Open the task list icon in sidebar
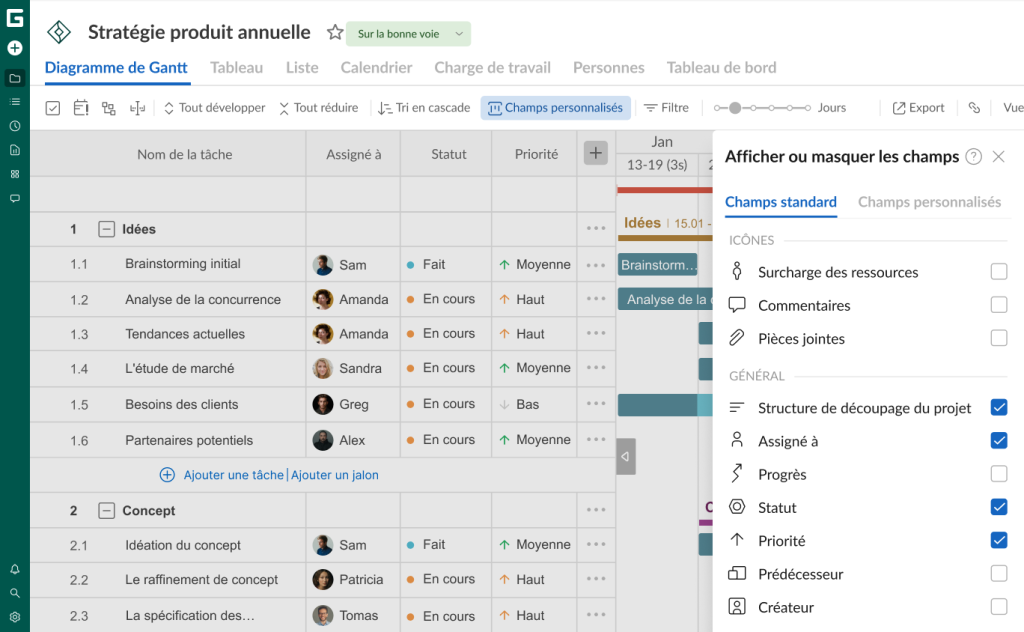 tap(14, 102)
